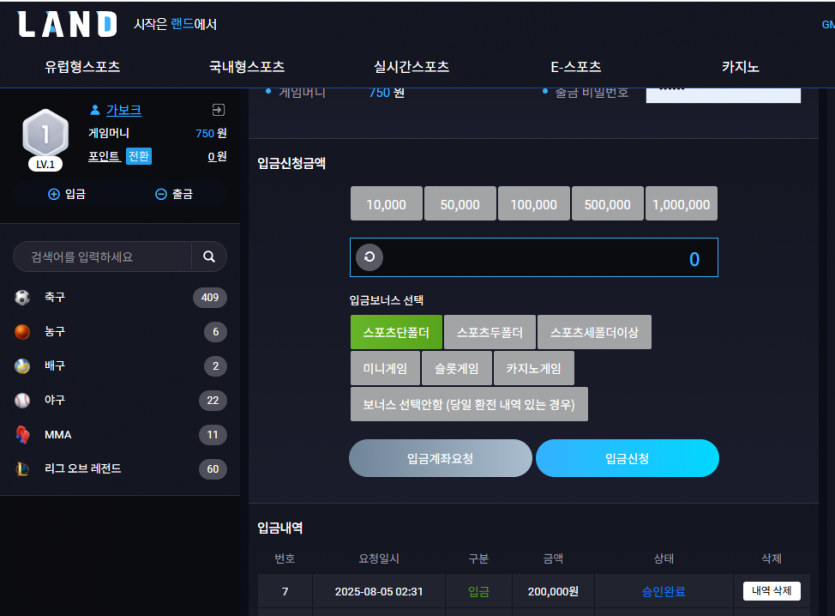Select the 배구 volleyball icon

(22, 366)
